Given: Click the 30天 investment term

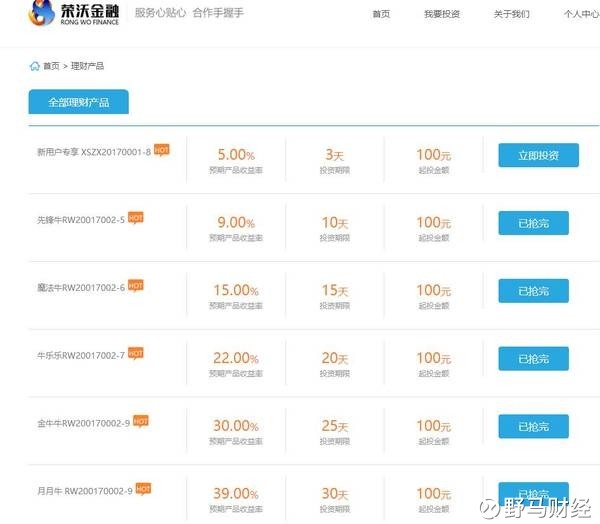Looking at the screenshot, I should 335,493.
